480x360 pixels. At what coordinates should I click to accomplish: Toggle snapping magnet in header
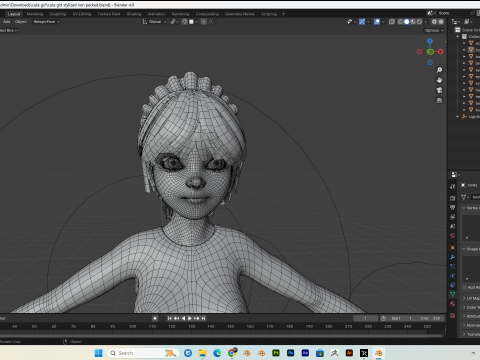pos(185,22)
